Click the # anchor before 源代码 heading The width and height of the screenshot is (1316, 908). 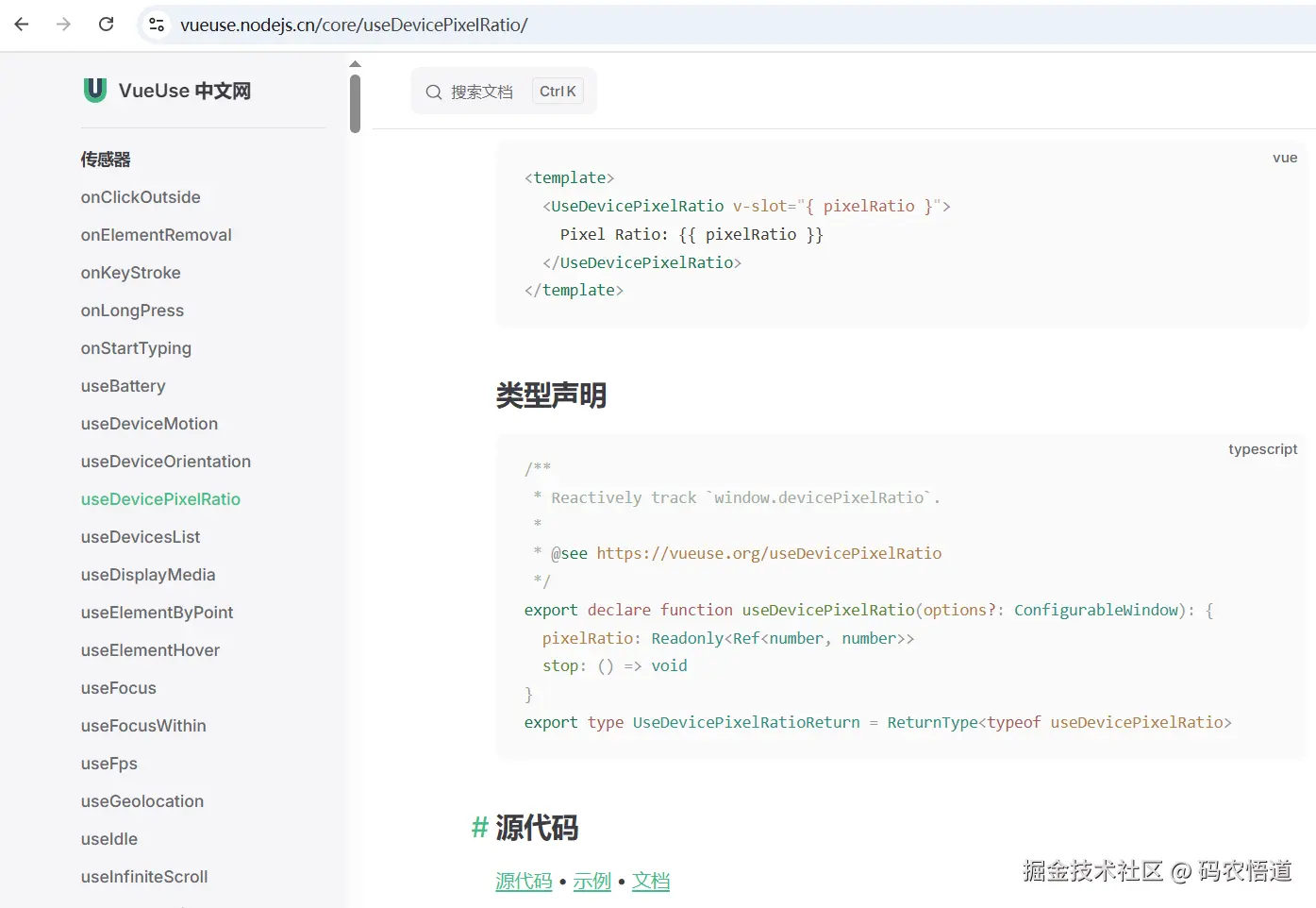coord(479,828)
